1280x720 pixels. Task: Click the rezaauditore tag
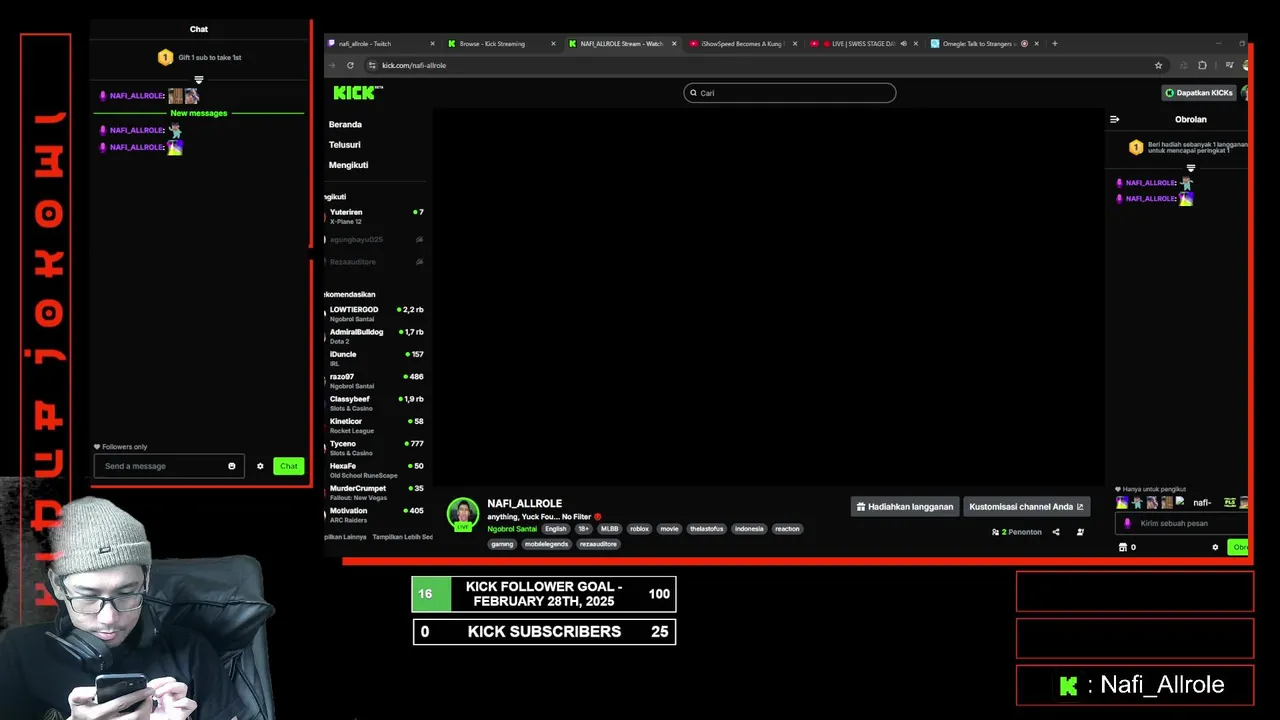tap(598, 544)
